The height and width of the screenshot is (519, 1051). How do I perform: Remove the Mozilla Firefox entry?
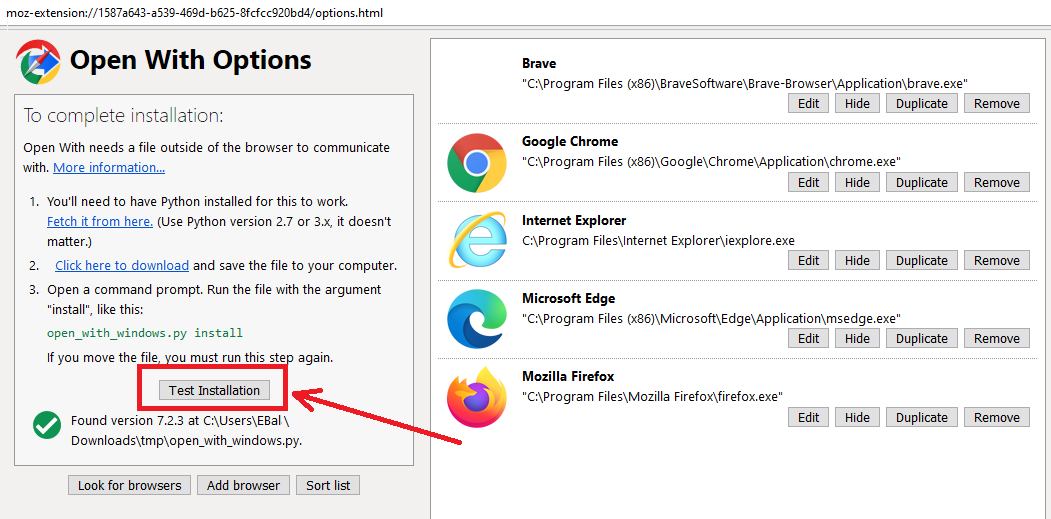point(997,417)
